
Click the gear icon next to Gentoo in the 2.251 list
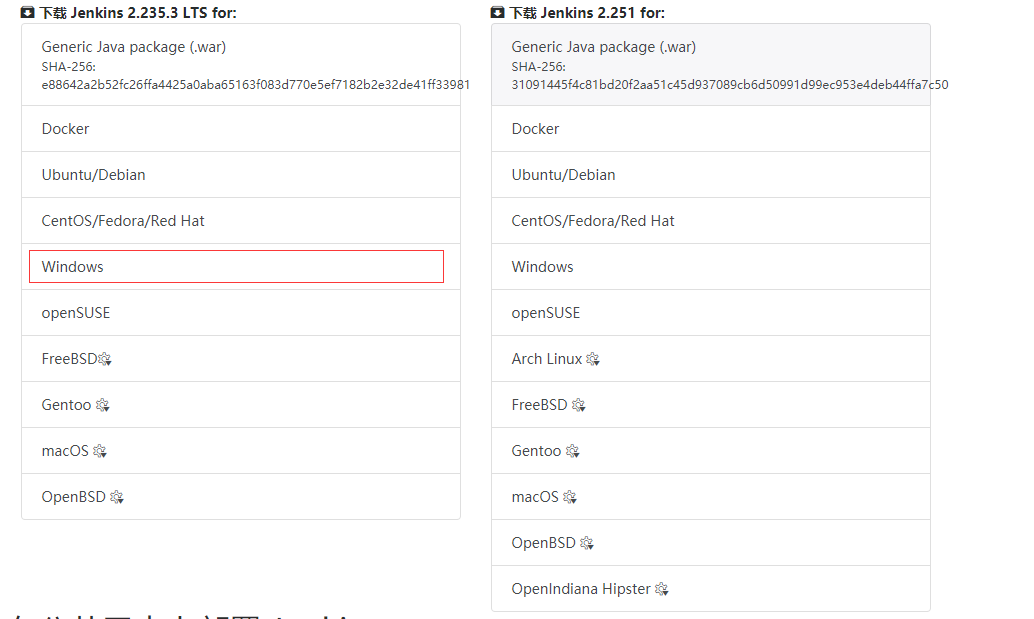(572, 452)
